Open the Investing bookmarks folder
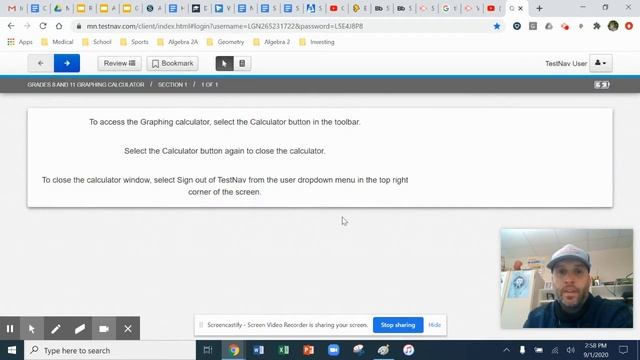This screenshot has width=640, height=360. [317, 42]
